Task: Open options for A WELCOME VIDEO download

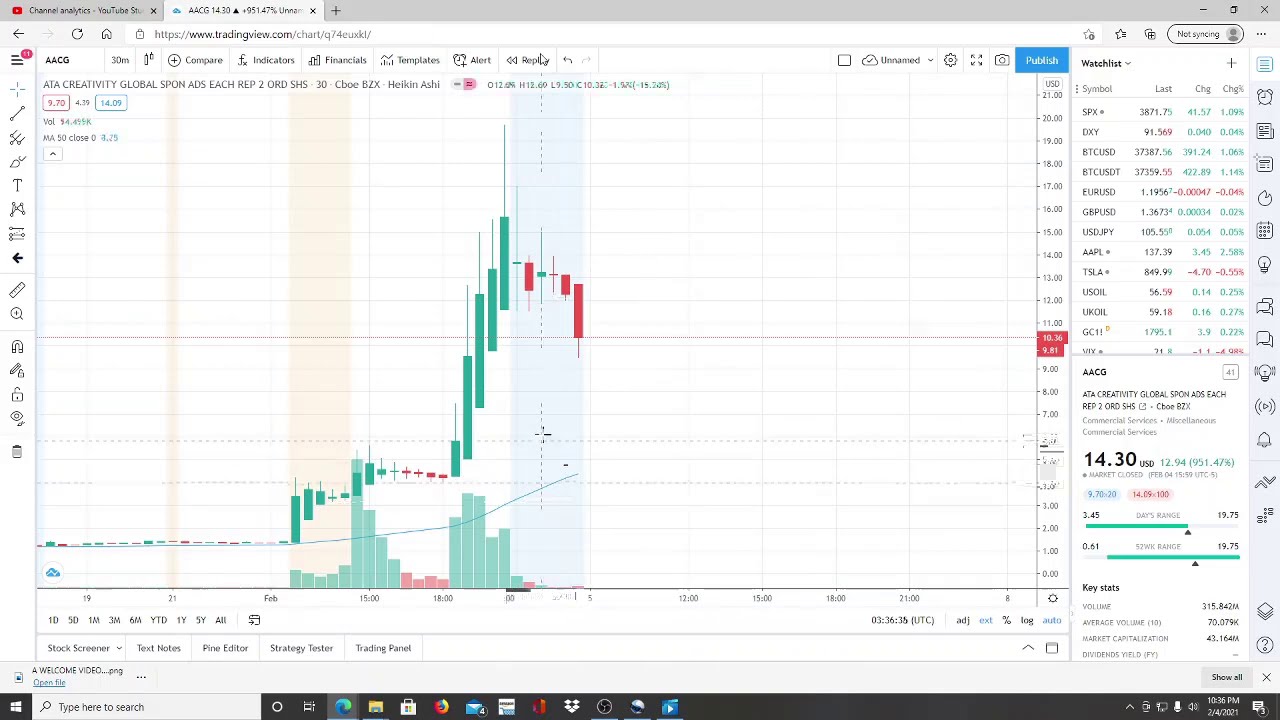Action: [141, 677]
